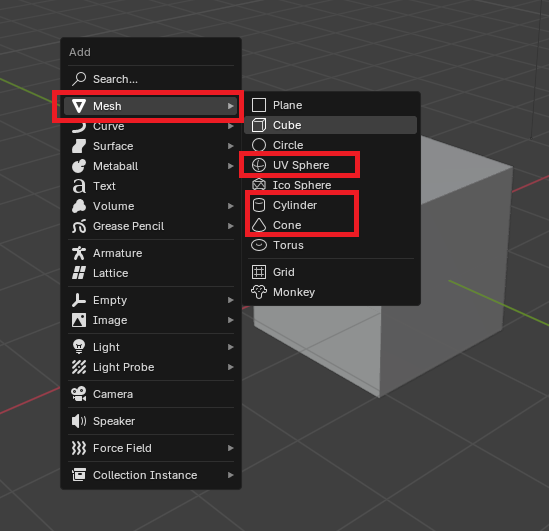This screenshot has width=549, height=531.
Task: Click the Speaker icon
Action: pos(79,421)
